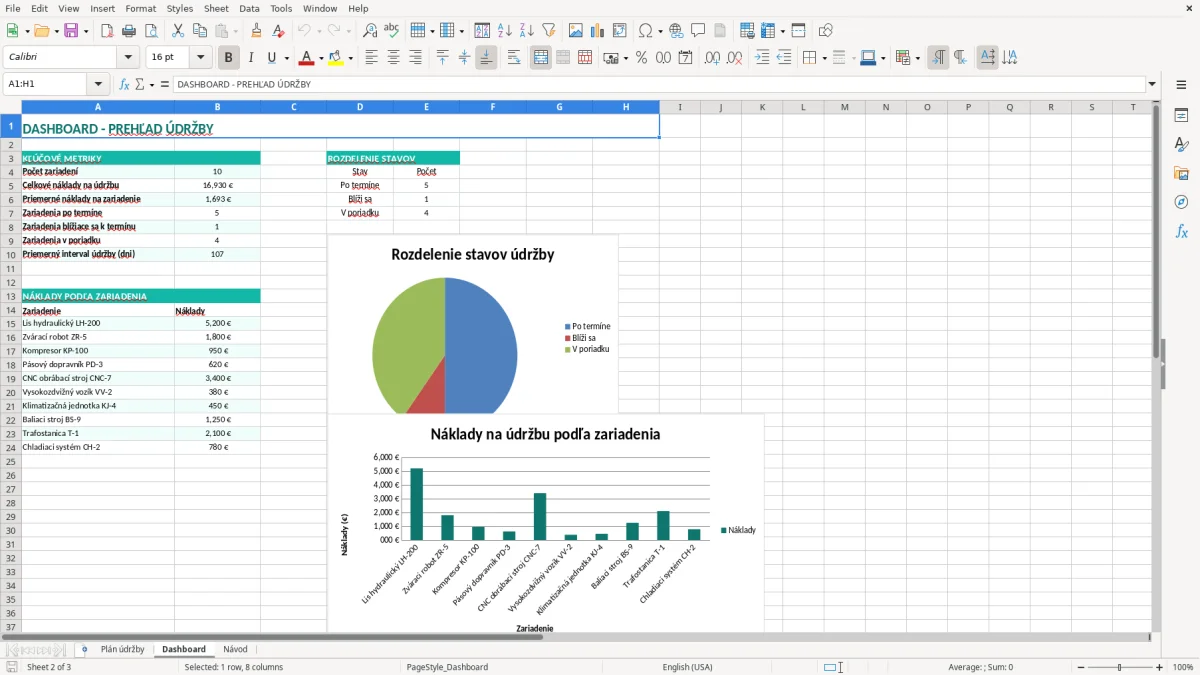
Task: Align the cell contents to the left
Action: click(372, 58)
